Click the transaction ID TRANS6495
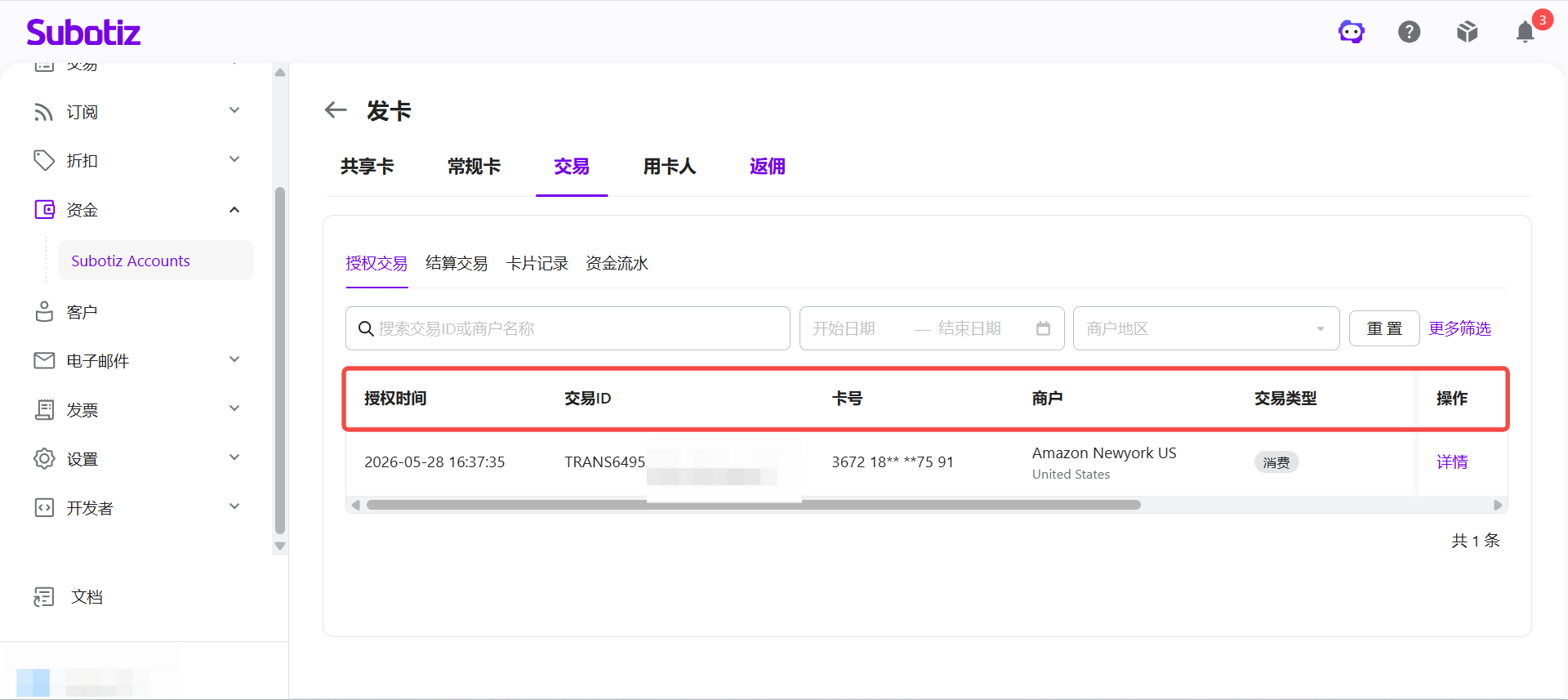The width and height of the screenshot is (1568, 700). tap(605, 461)
